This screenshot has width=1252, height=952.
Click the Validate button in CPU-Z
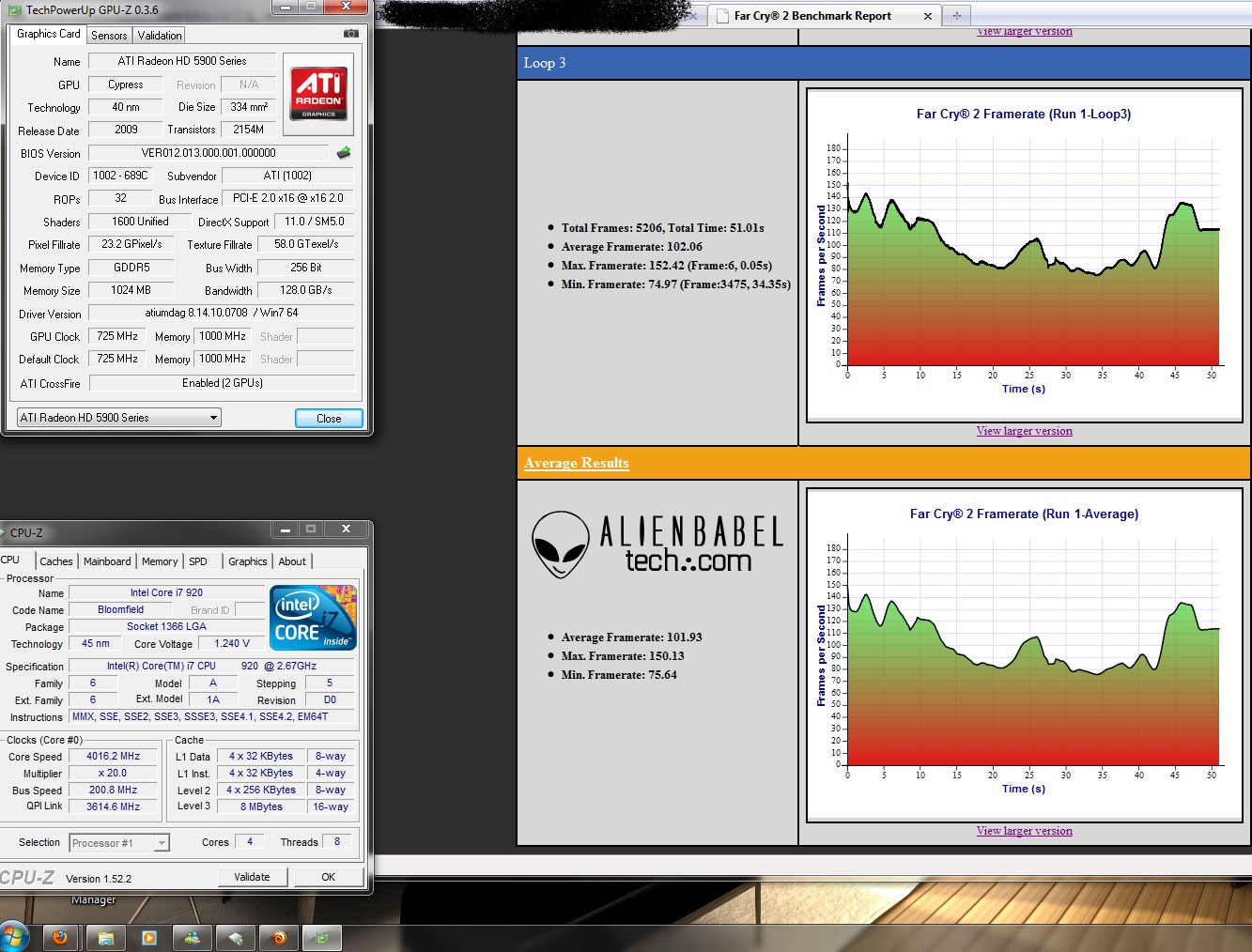[252, 877]
